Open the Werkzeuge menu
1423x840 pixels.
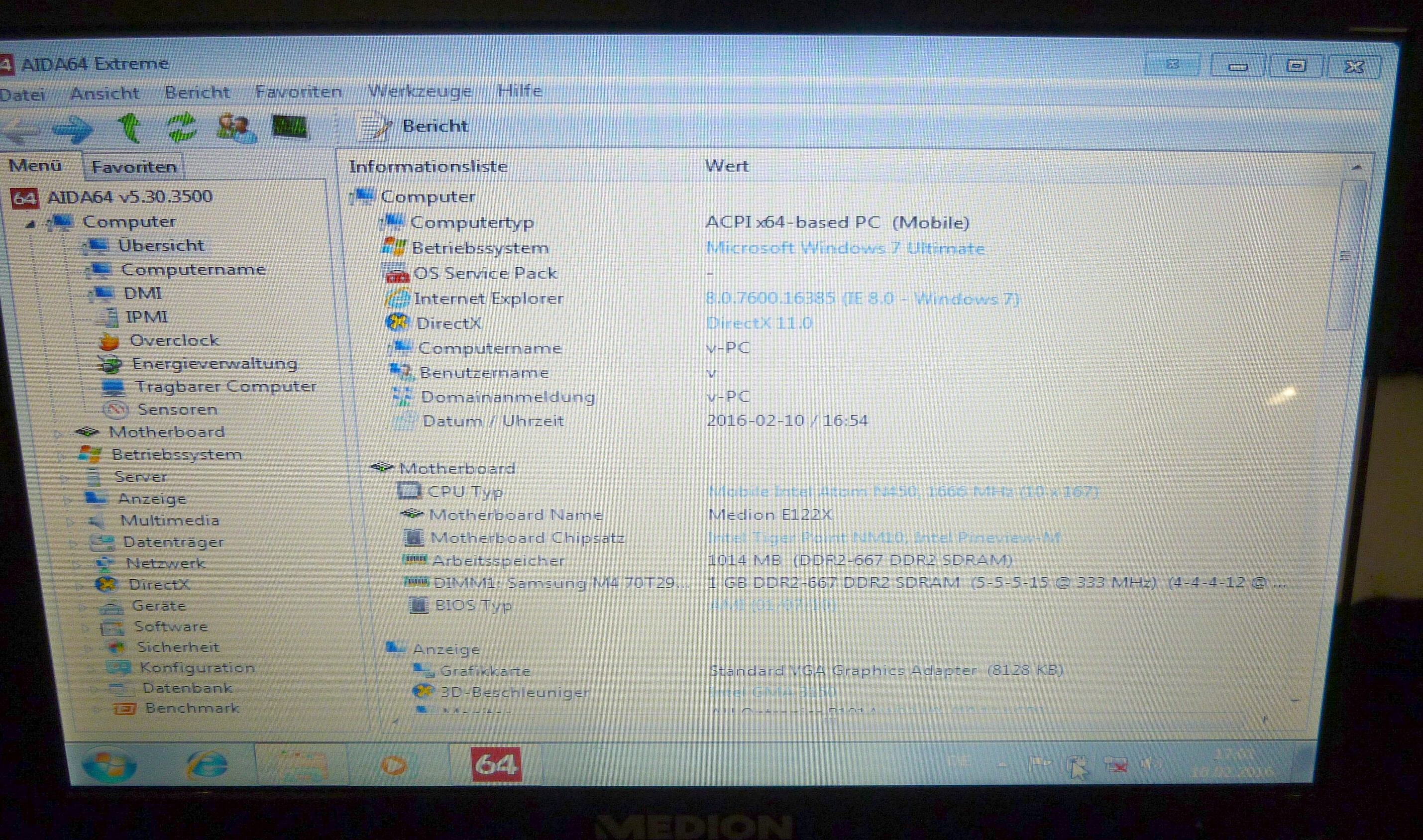[420, 91]
